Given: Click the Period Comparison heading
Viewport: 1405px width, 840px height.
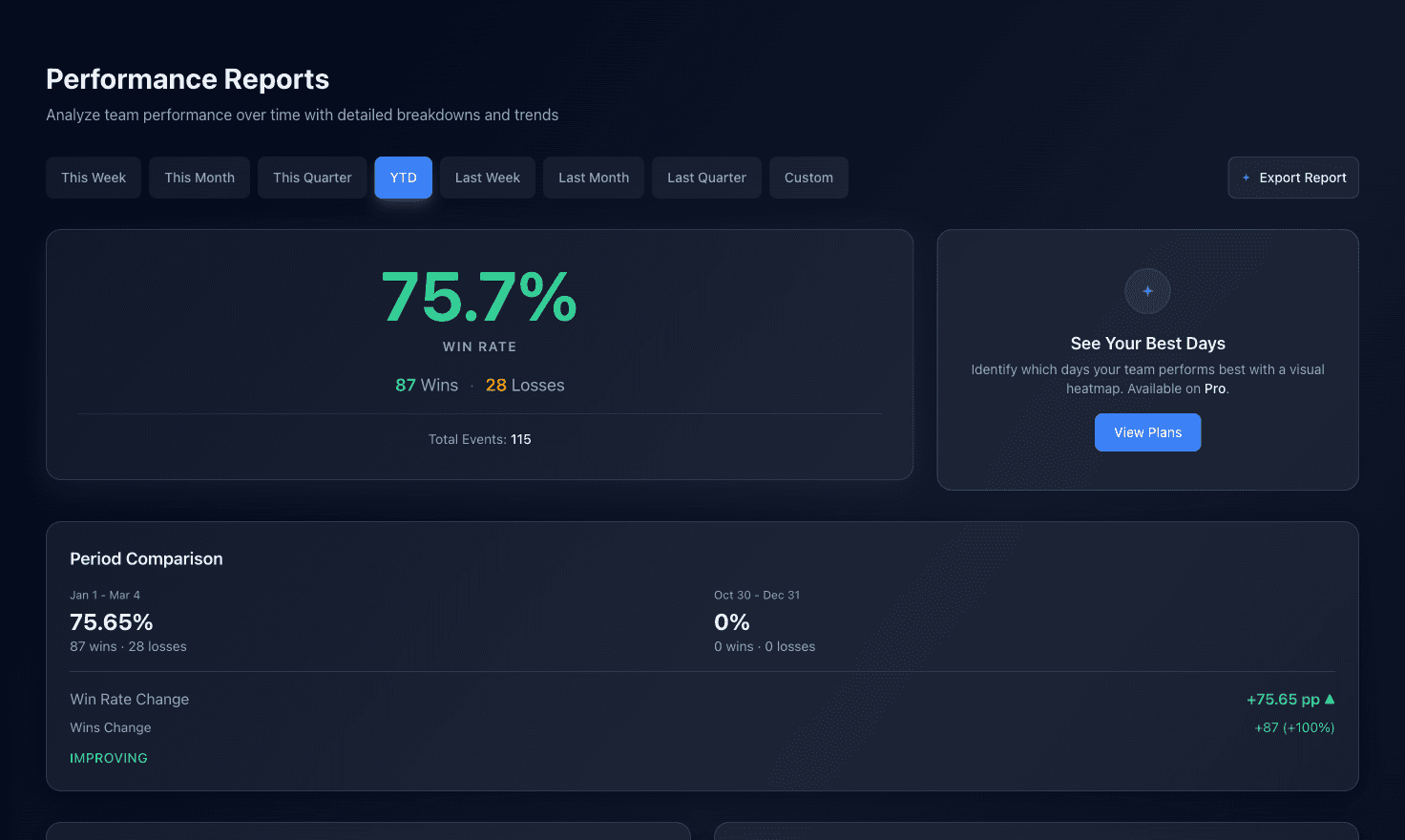Looking at the screenshot, I should click(x=146, y=558).
